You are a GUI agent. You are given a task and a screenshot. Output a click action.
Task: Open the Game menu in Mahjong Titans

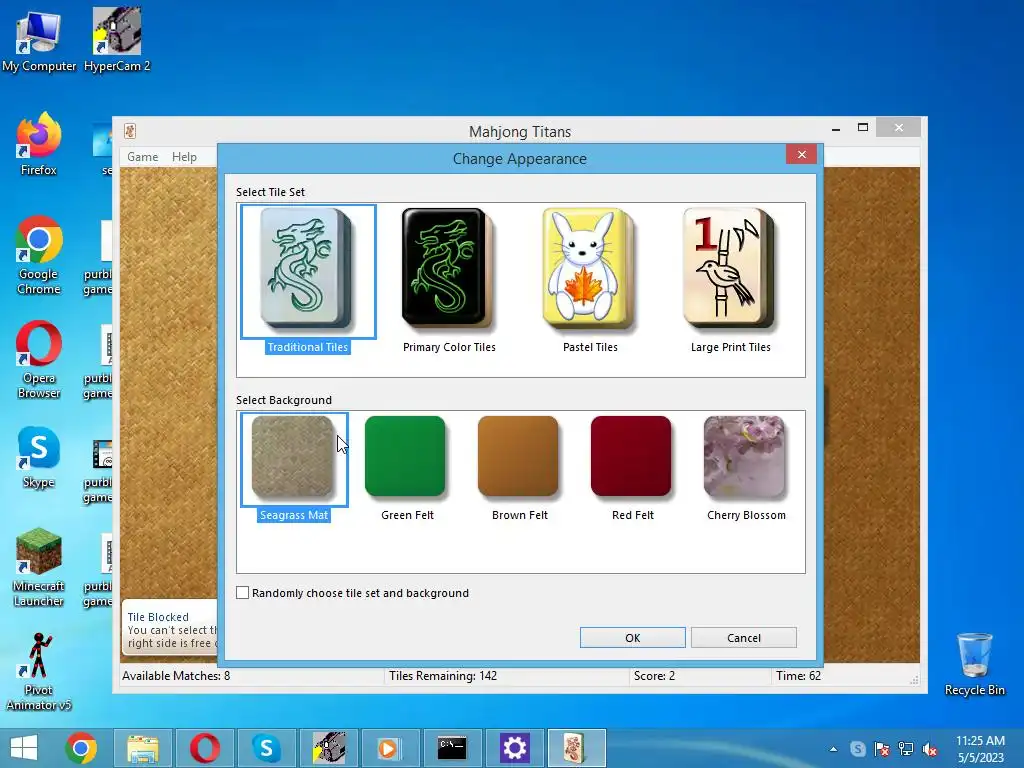(x=142, y=157)
